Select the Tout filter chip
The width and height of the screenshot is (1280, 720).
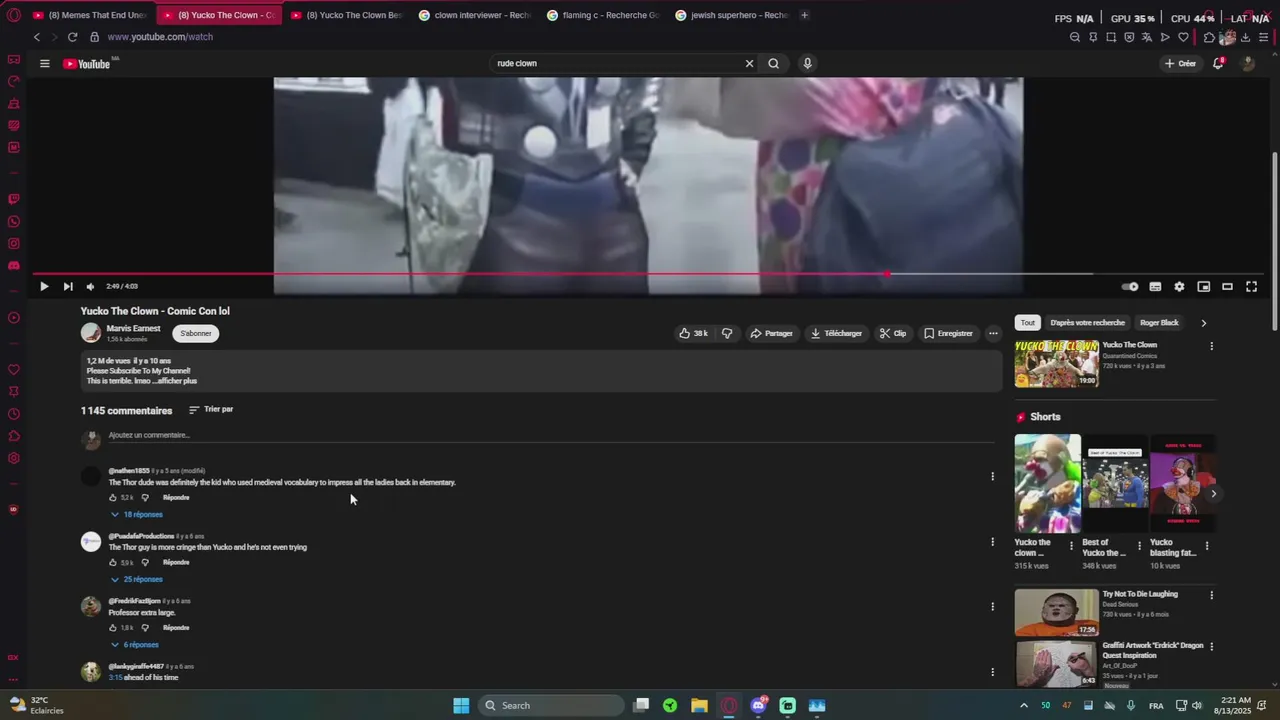(x=1027, y=323)
